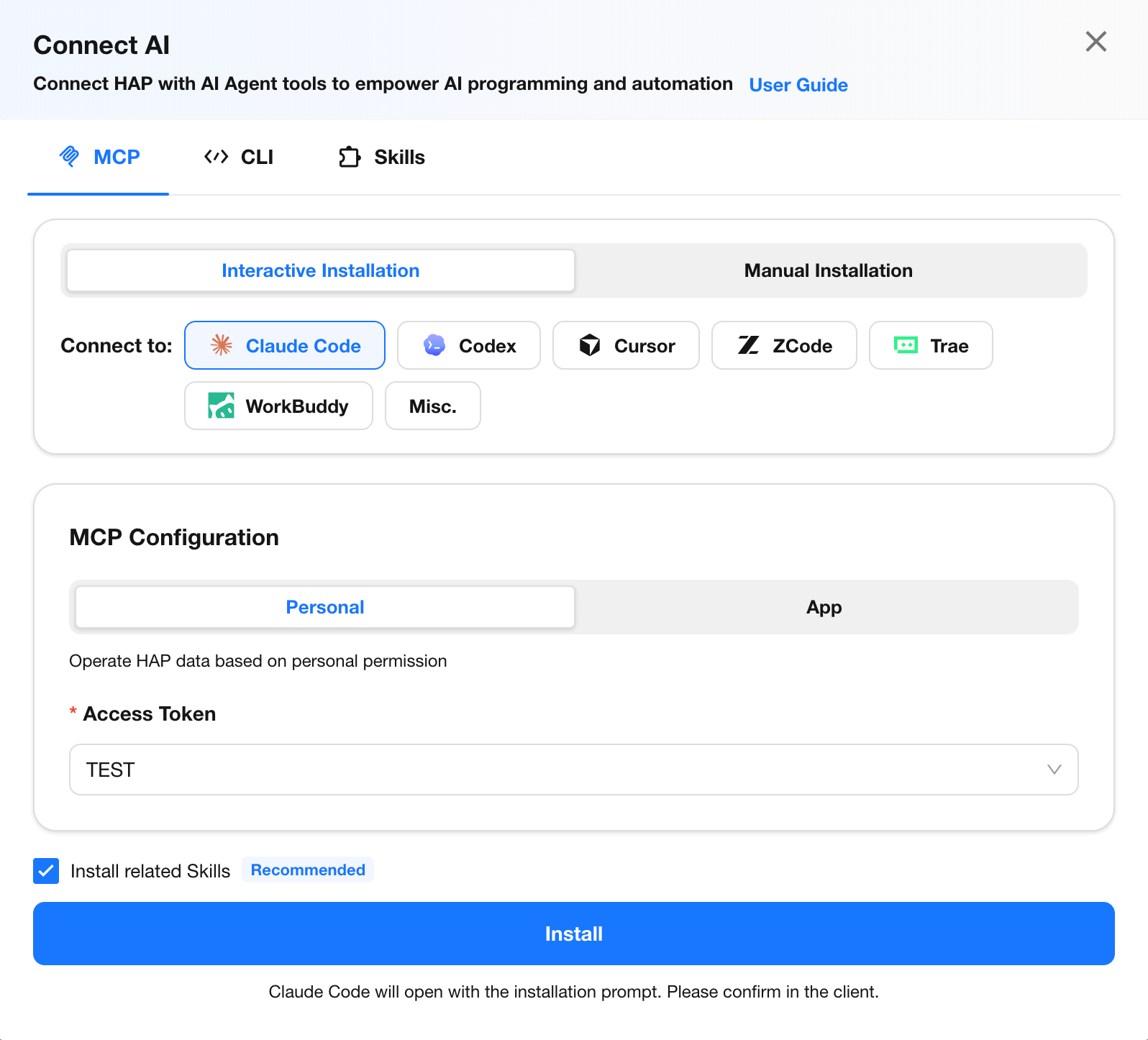Screen dimensions: 1148x1040
Task: Click the Skills puzzle piece icon
Action: tap(350, 157)
